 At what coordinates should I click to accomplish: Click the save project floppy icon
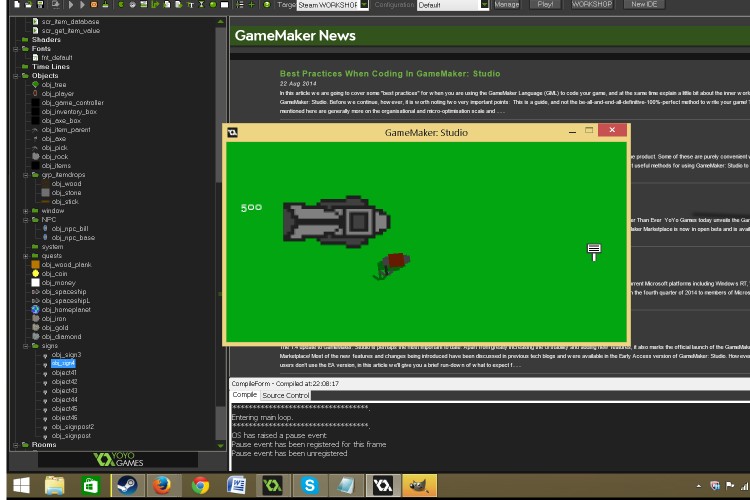tap(40, 4)
